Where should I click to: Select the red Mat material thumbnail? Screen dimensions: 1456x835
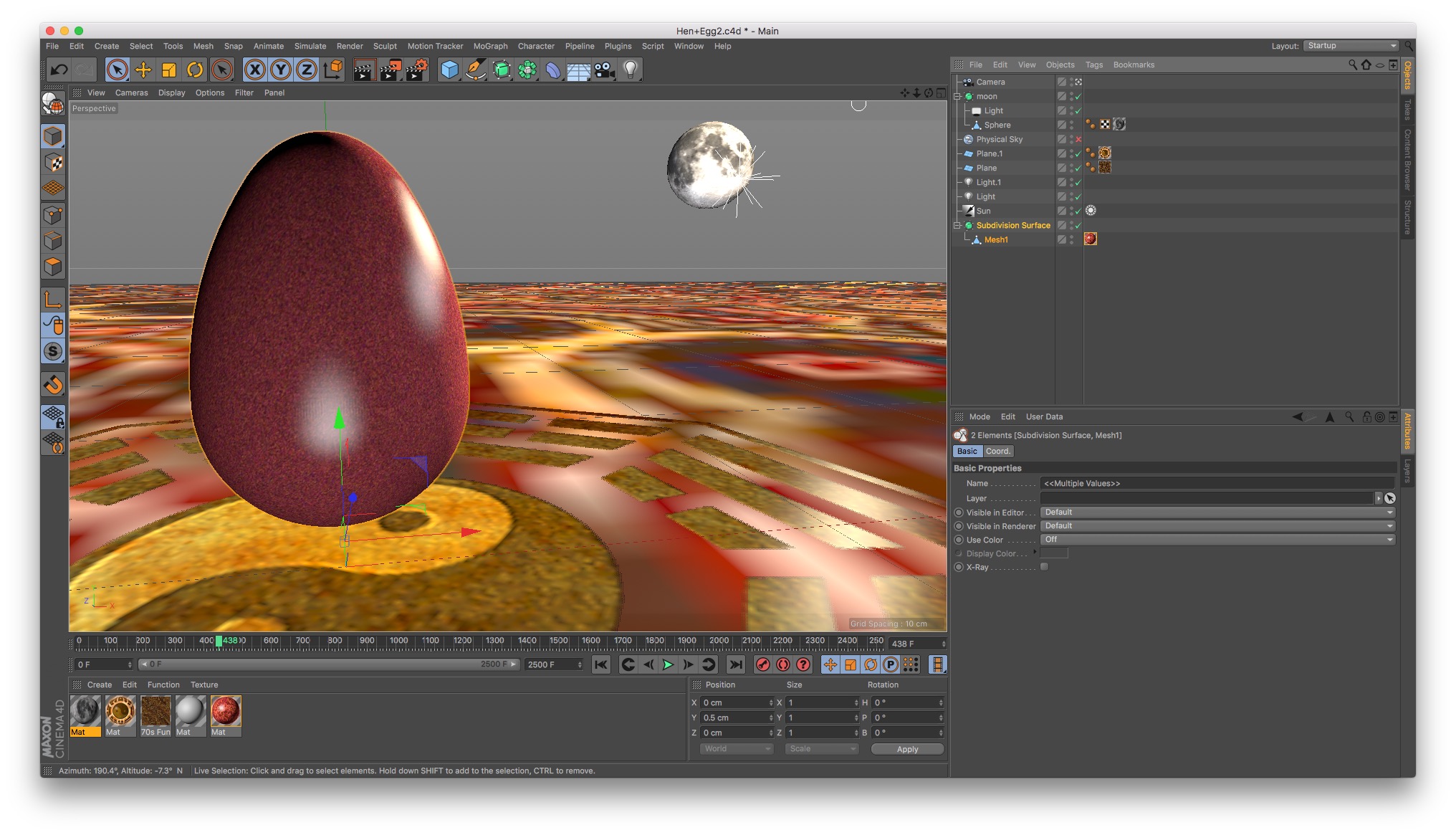click(x=226, y=712)
